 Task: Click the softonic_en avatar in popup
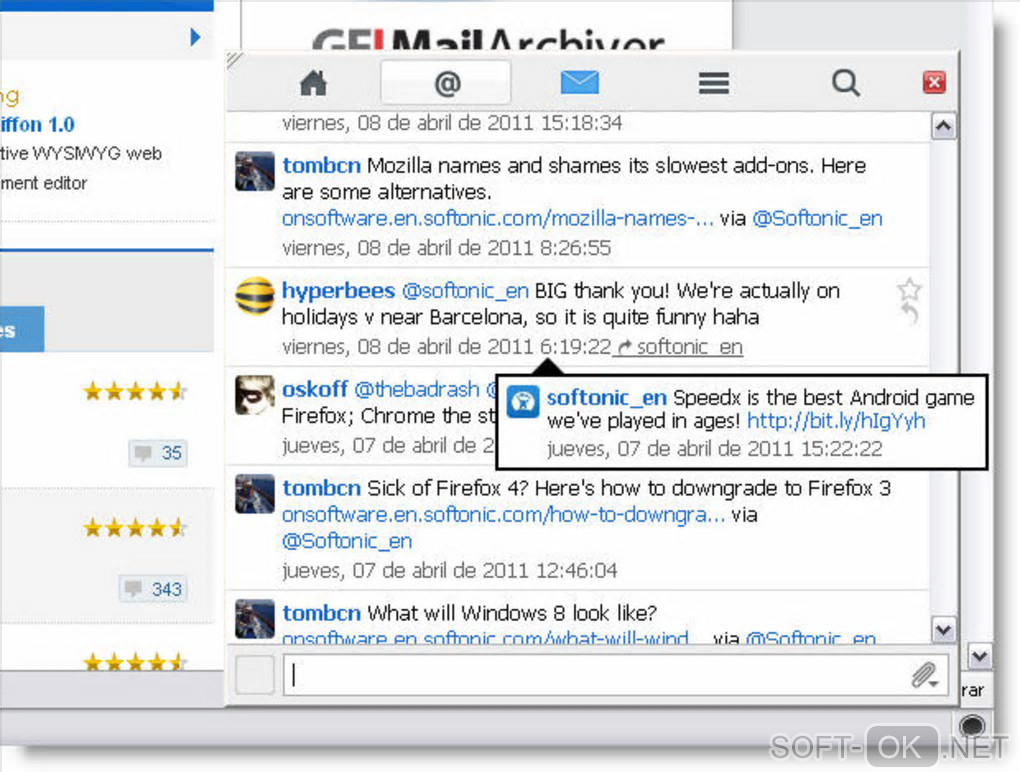point(523,401)
